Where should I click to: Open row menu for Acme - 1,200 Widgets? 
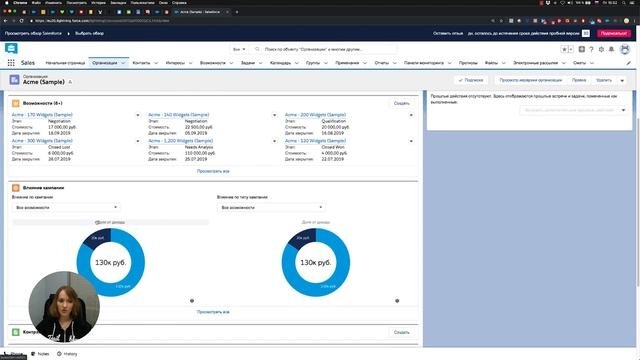274,141
